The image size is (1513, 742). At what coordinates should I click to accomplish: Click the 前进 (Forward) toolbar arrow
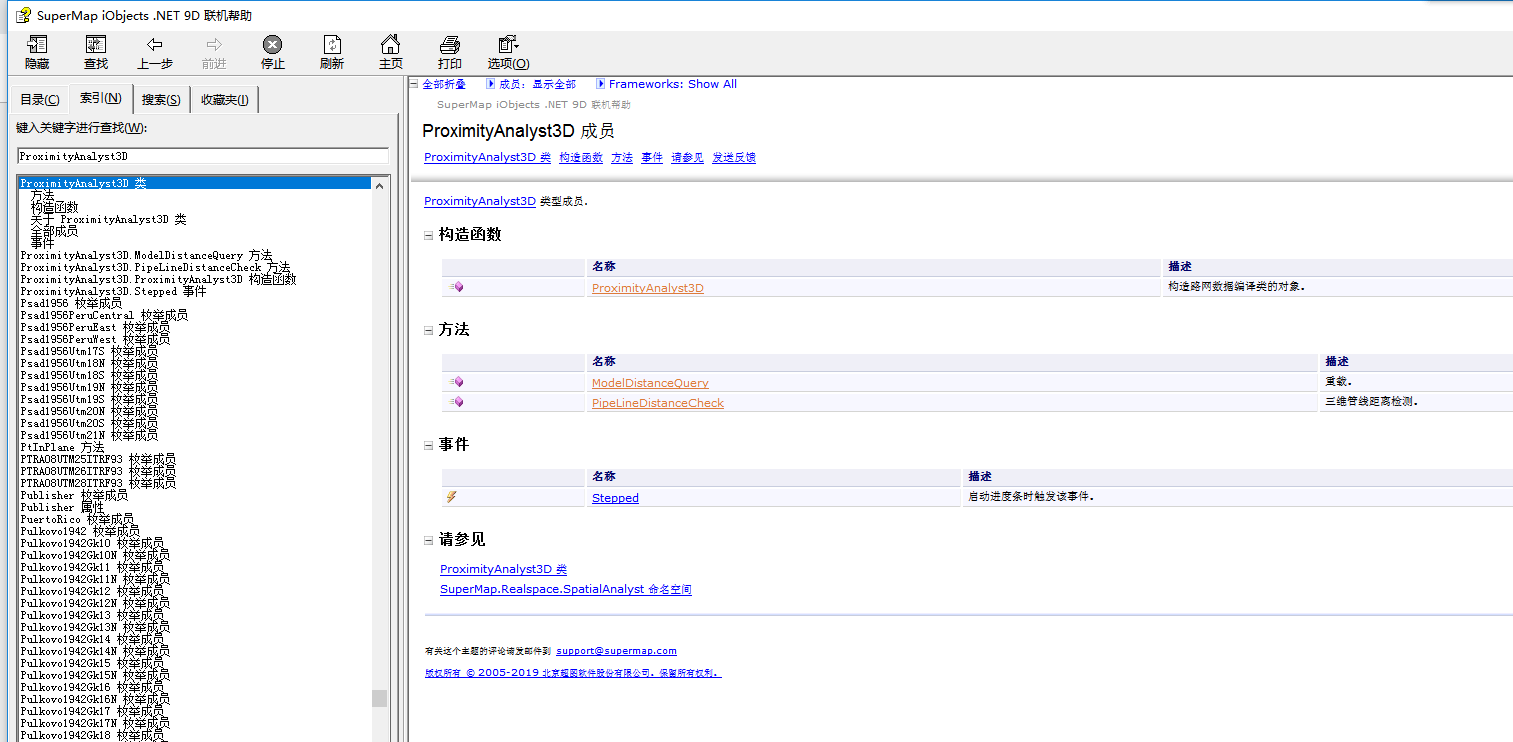click(213, 45)
